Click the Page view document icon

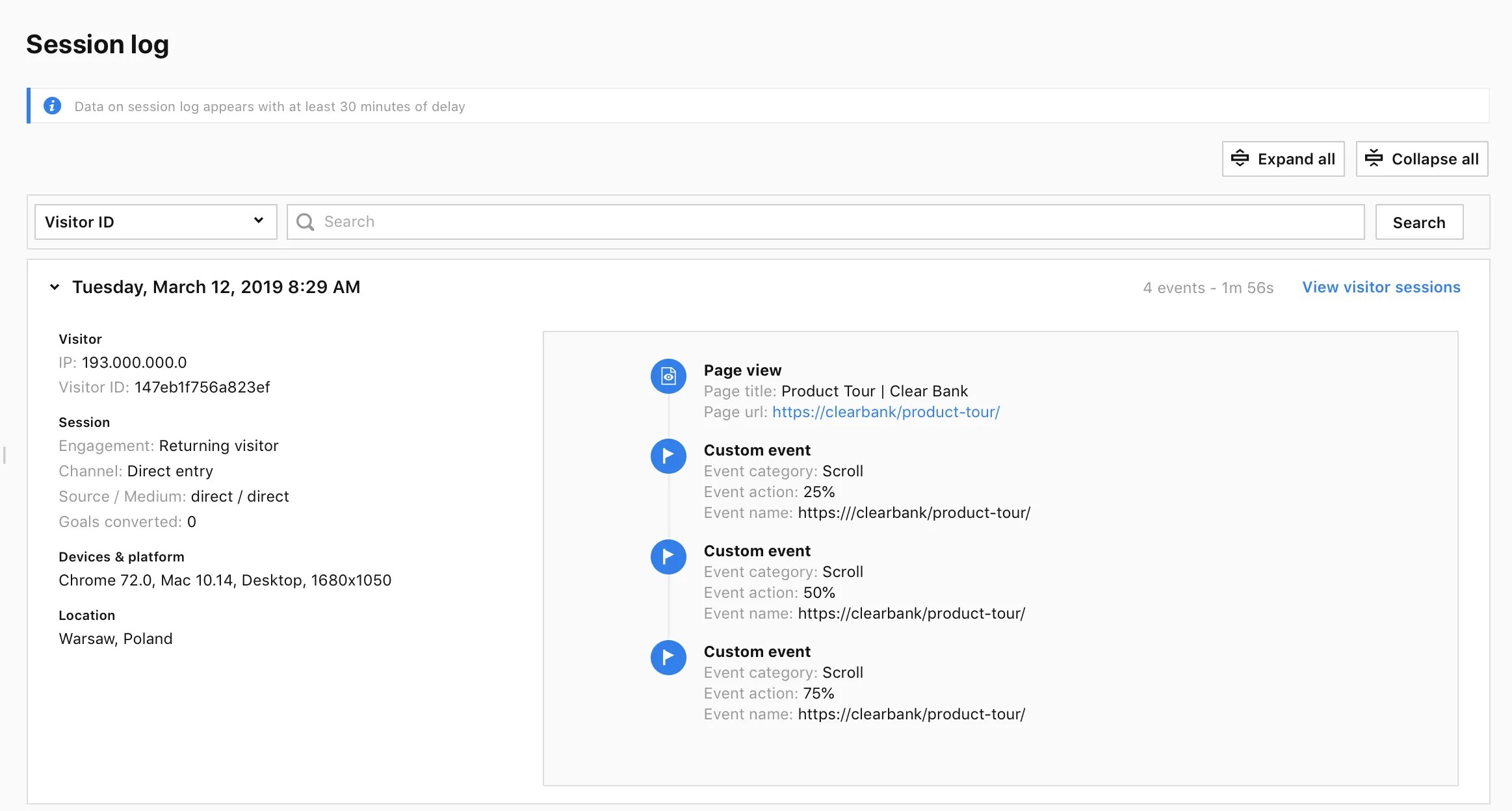(x=668, y=376)
